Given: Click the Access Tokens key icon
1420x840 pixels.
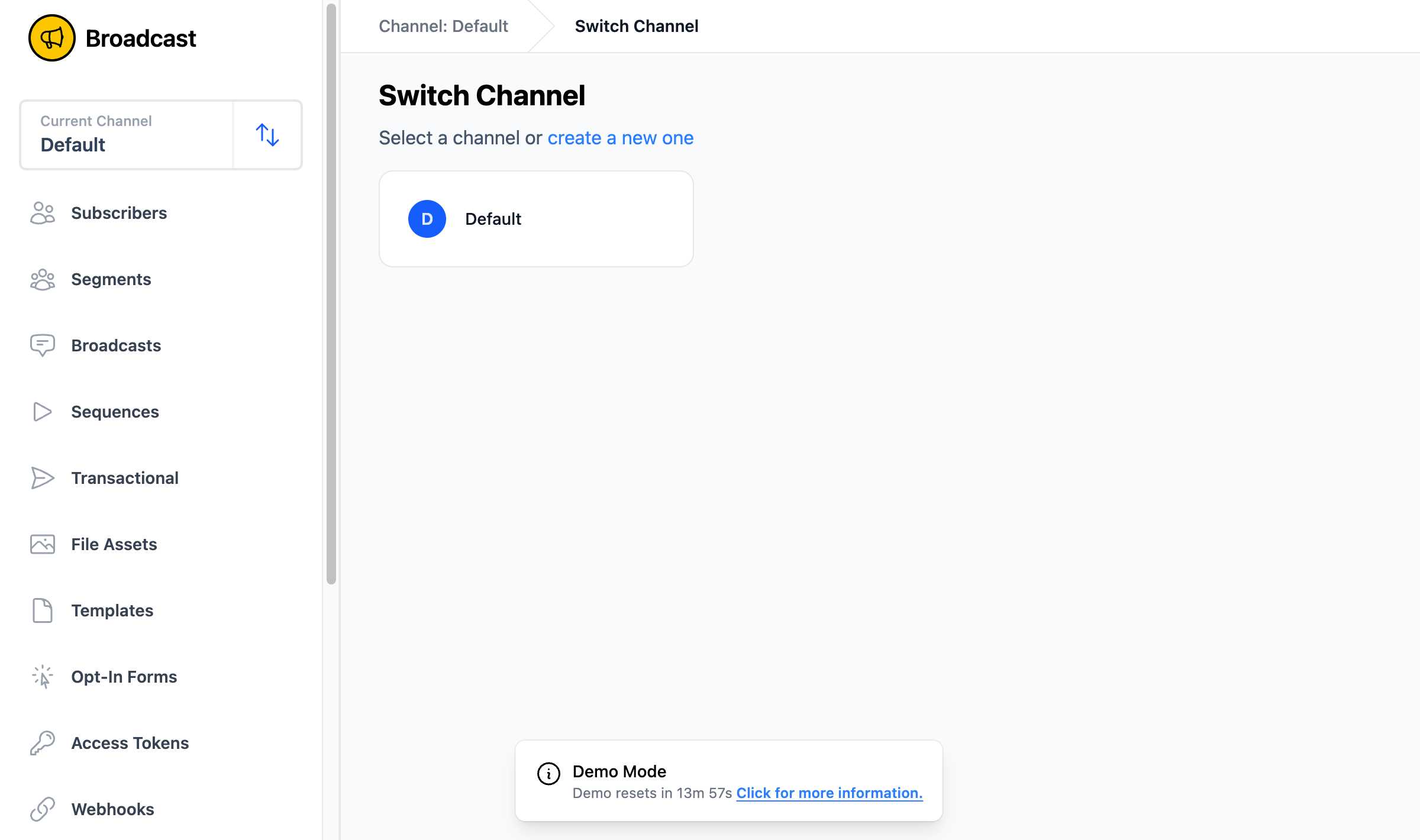Looking at the screenshot, I should pos(43,743).
